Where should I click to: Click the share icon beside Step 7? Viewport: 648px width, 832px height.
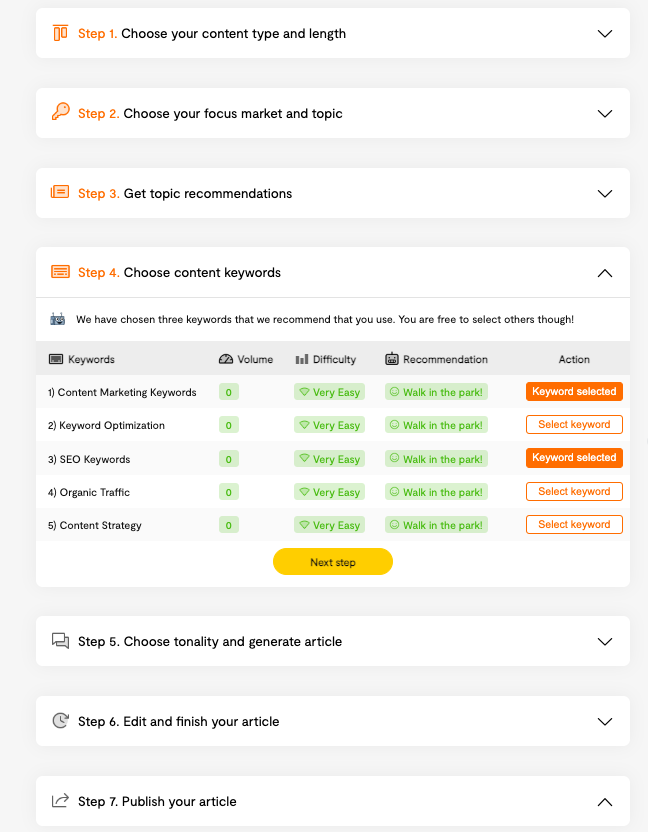[x=61, y=800]
